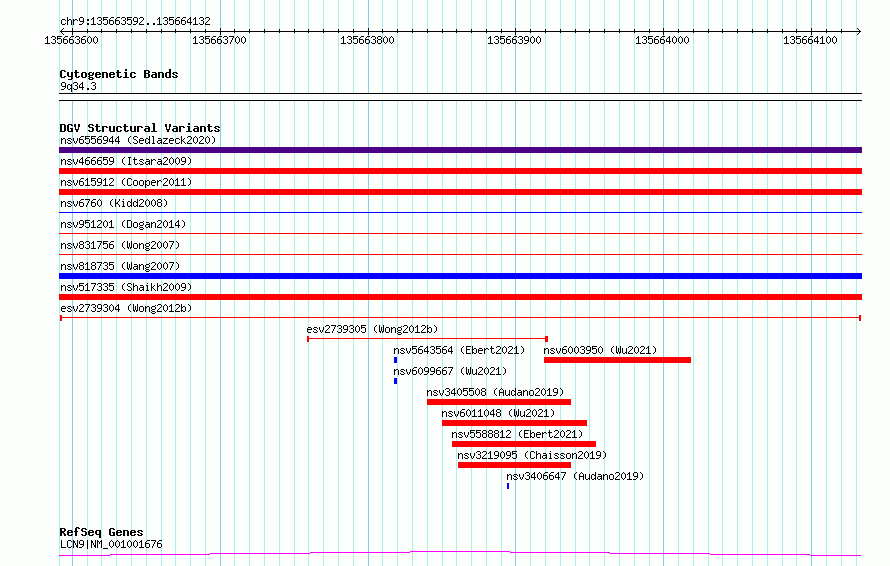This screenshot has height=566, width=890.
Task: Click the red nsv3219095 Chaisson2019 bar
Action: click(514, 465)
